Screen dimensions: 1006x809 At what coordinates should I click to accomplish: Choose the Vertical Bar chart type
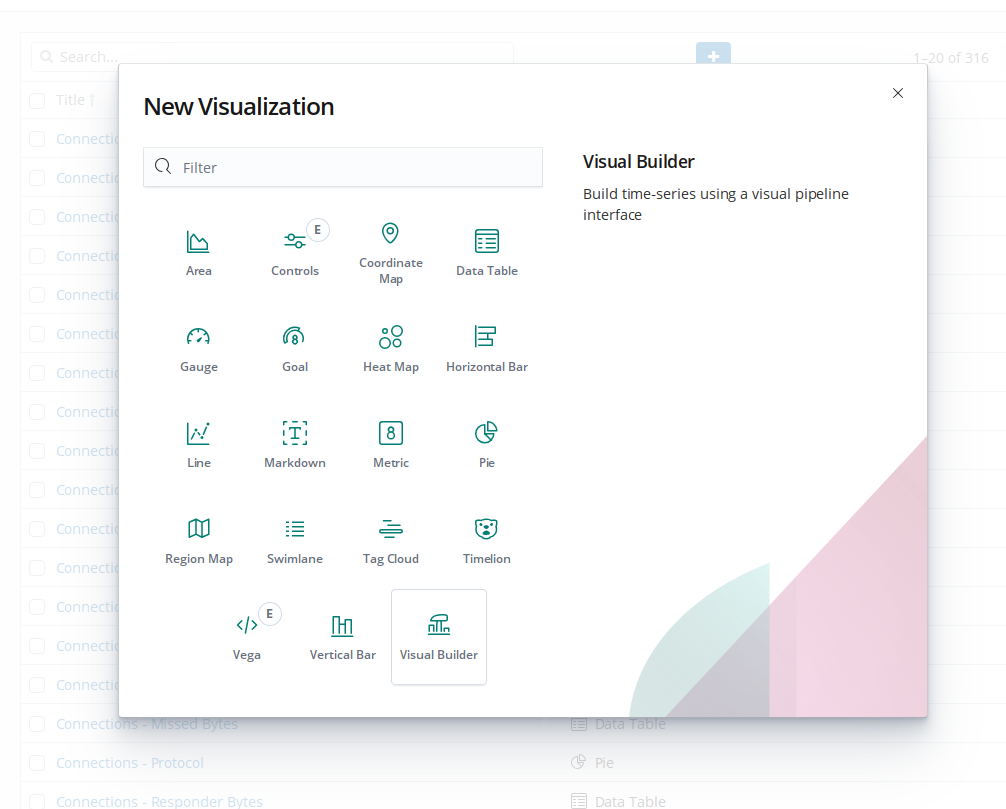(x=343, y=637)
